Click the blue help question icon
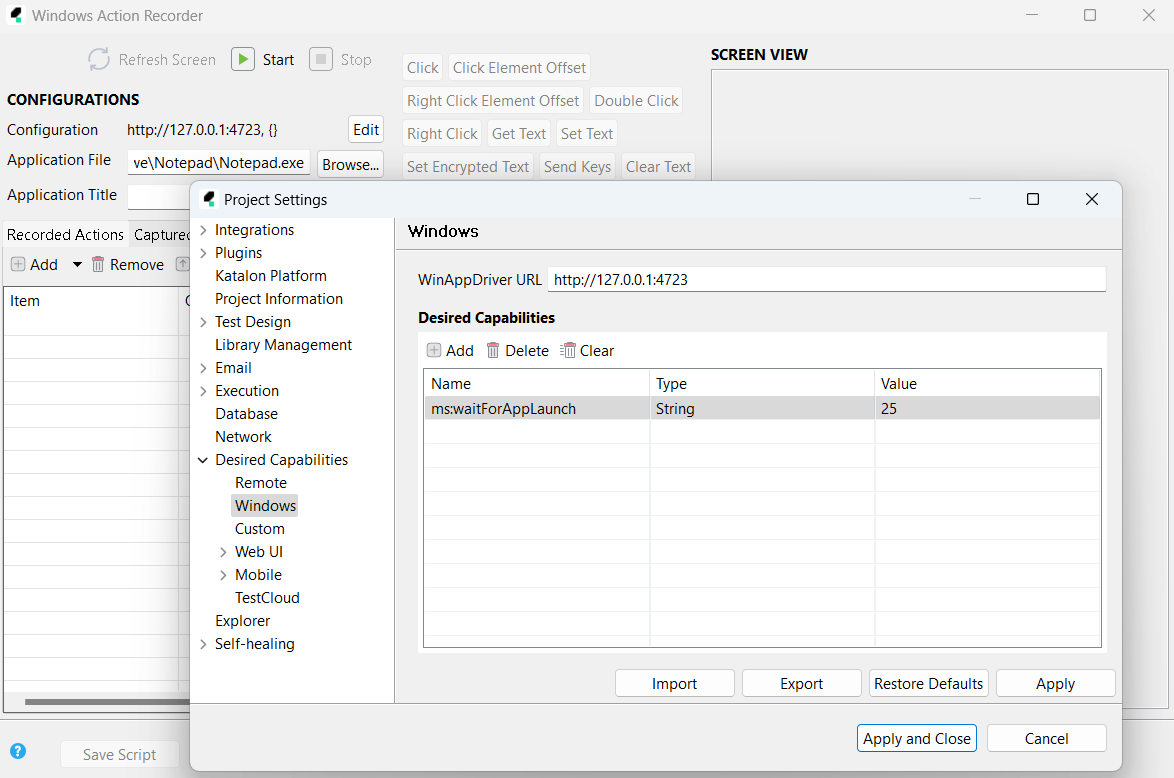This screenshot has width=1174, height=778. (18, 751)
